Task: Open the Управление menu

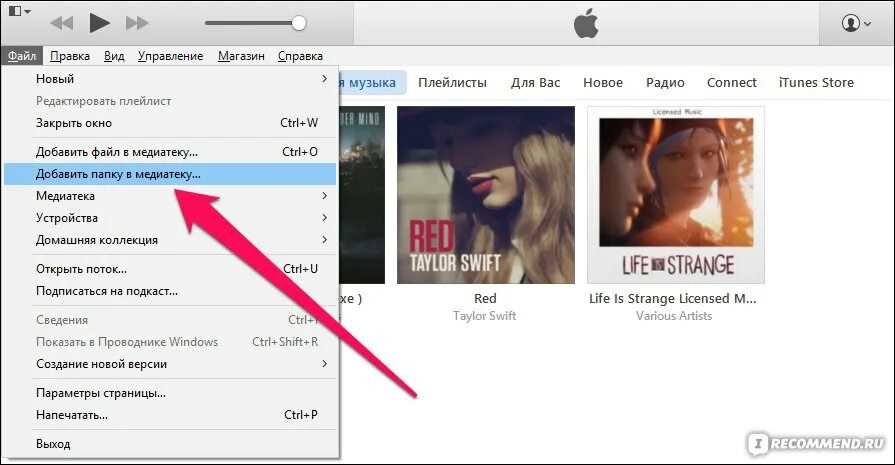Action: pyautogui.click(x=170, y=56)
